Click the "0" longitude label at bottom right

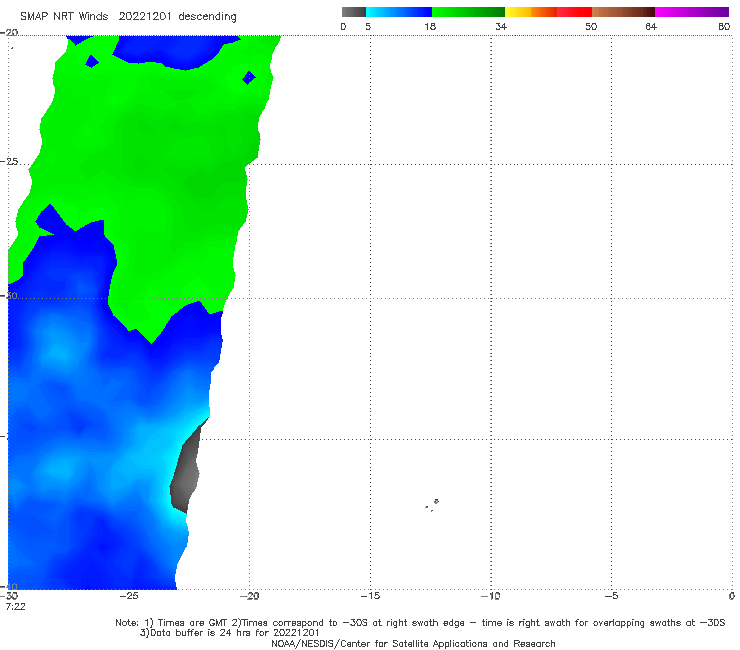732,596
